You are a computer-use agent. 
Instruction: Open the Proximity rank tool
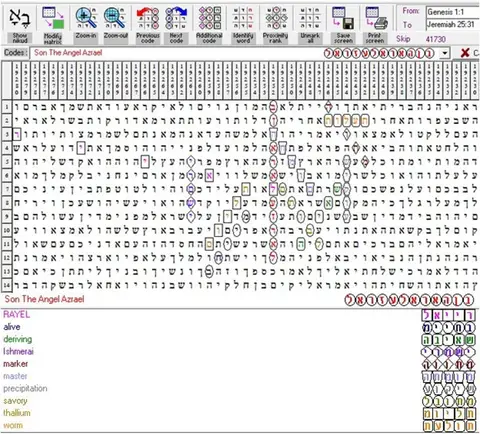[275, 25]
